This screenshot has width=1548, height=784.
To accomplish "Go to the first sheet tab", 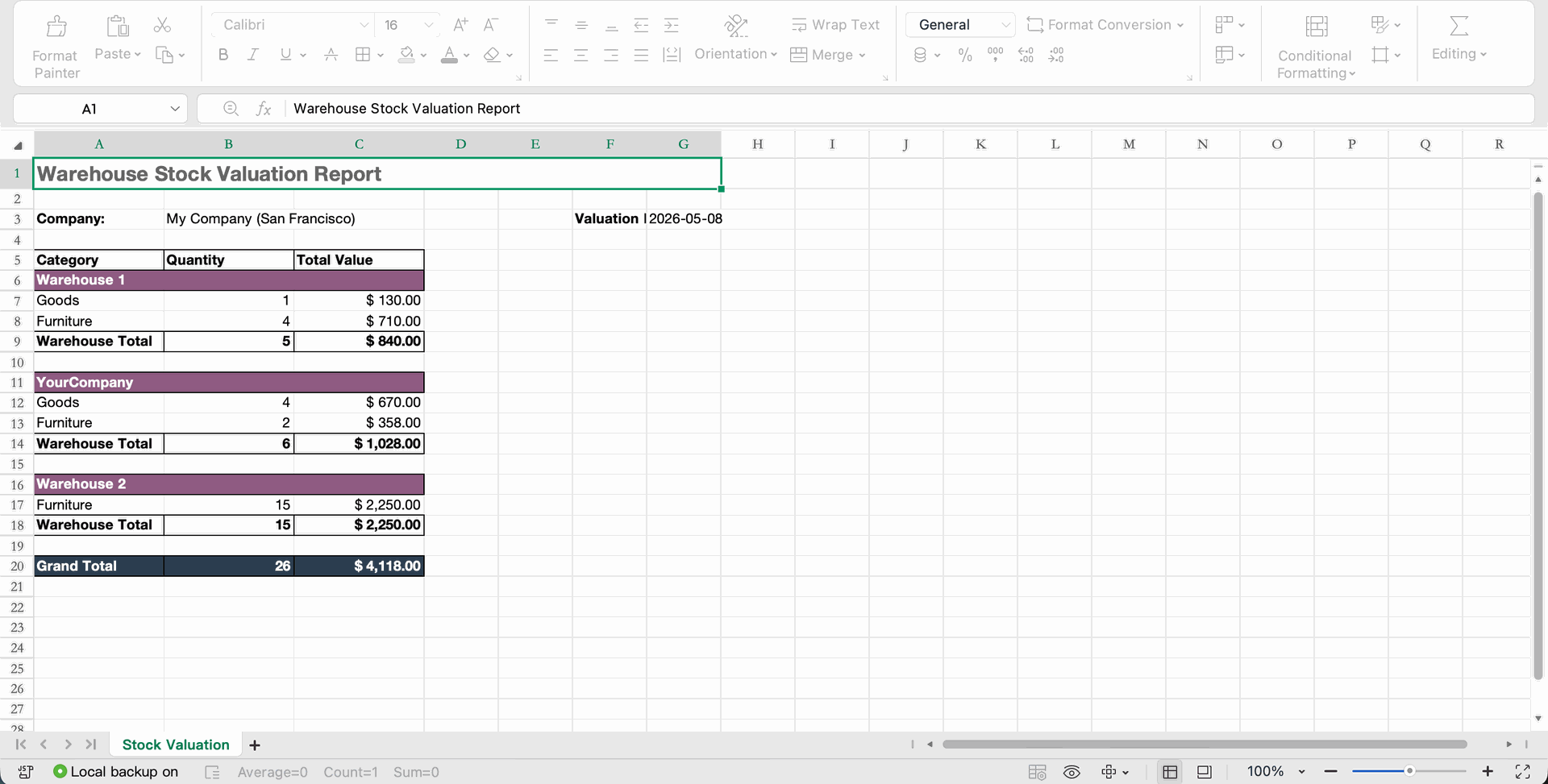I will tap(21, 745).
